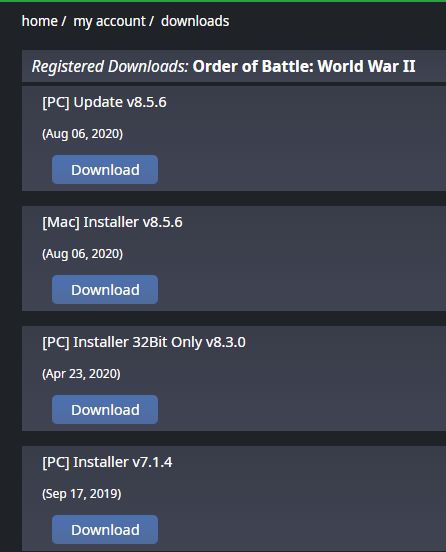446x552 pixels.
Task: Click the green progress bar at page top
Action: 223,1
